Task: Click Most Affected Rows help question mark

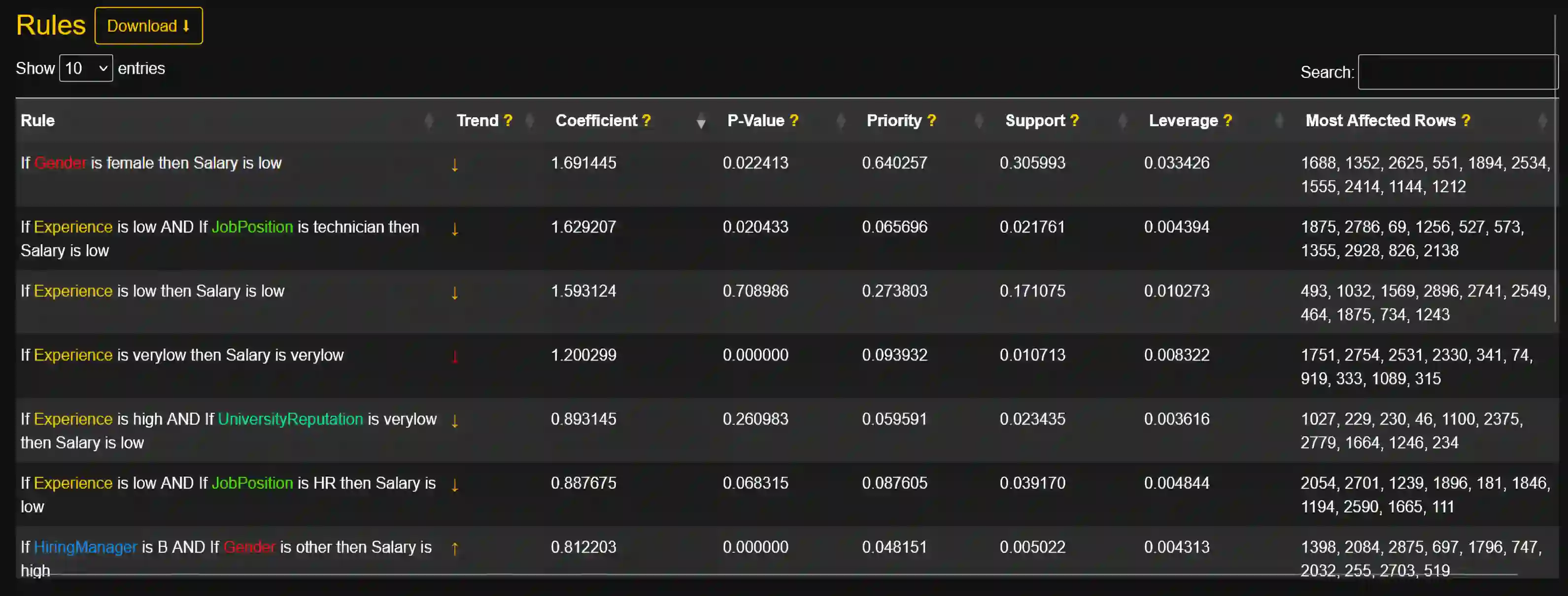Action: pyautogui.click(x=1466, y=120)
